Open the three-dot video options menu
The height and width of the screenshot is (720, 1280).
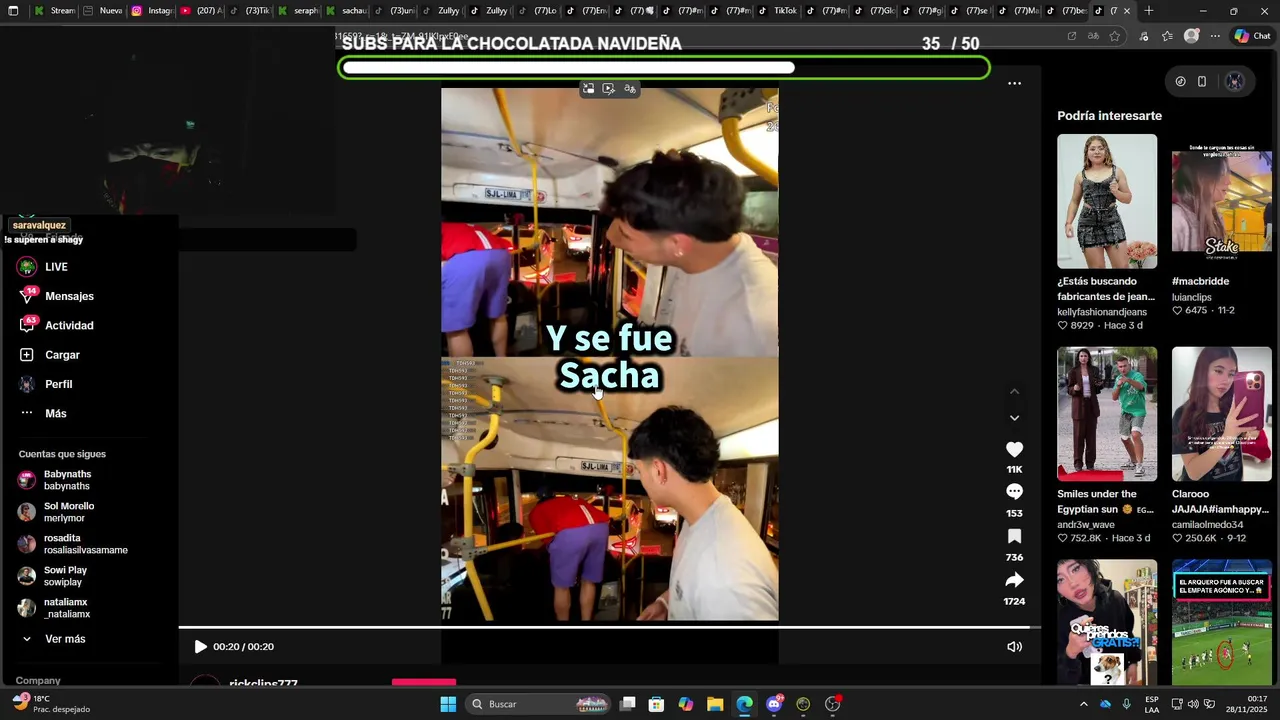click(1014, 84)
